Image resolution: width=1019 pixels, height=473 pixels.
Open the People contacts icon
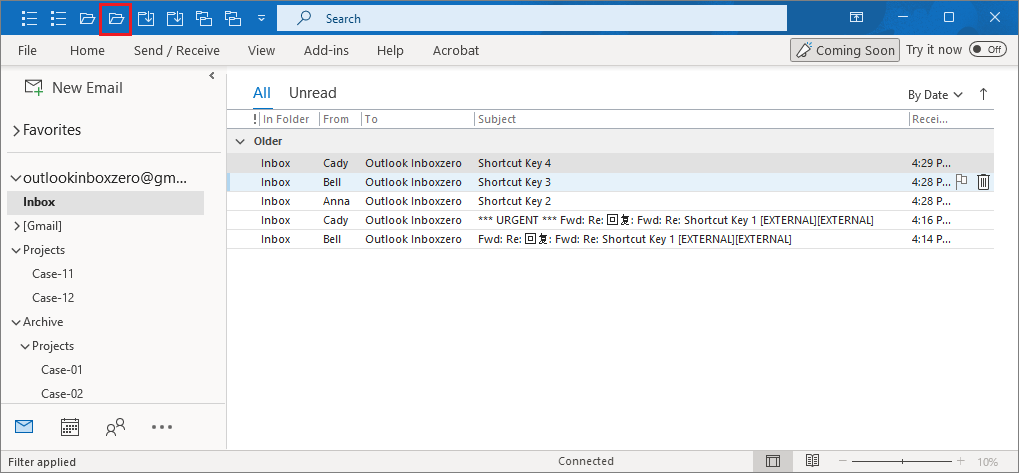[x=115, y=427]
